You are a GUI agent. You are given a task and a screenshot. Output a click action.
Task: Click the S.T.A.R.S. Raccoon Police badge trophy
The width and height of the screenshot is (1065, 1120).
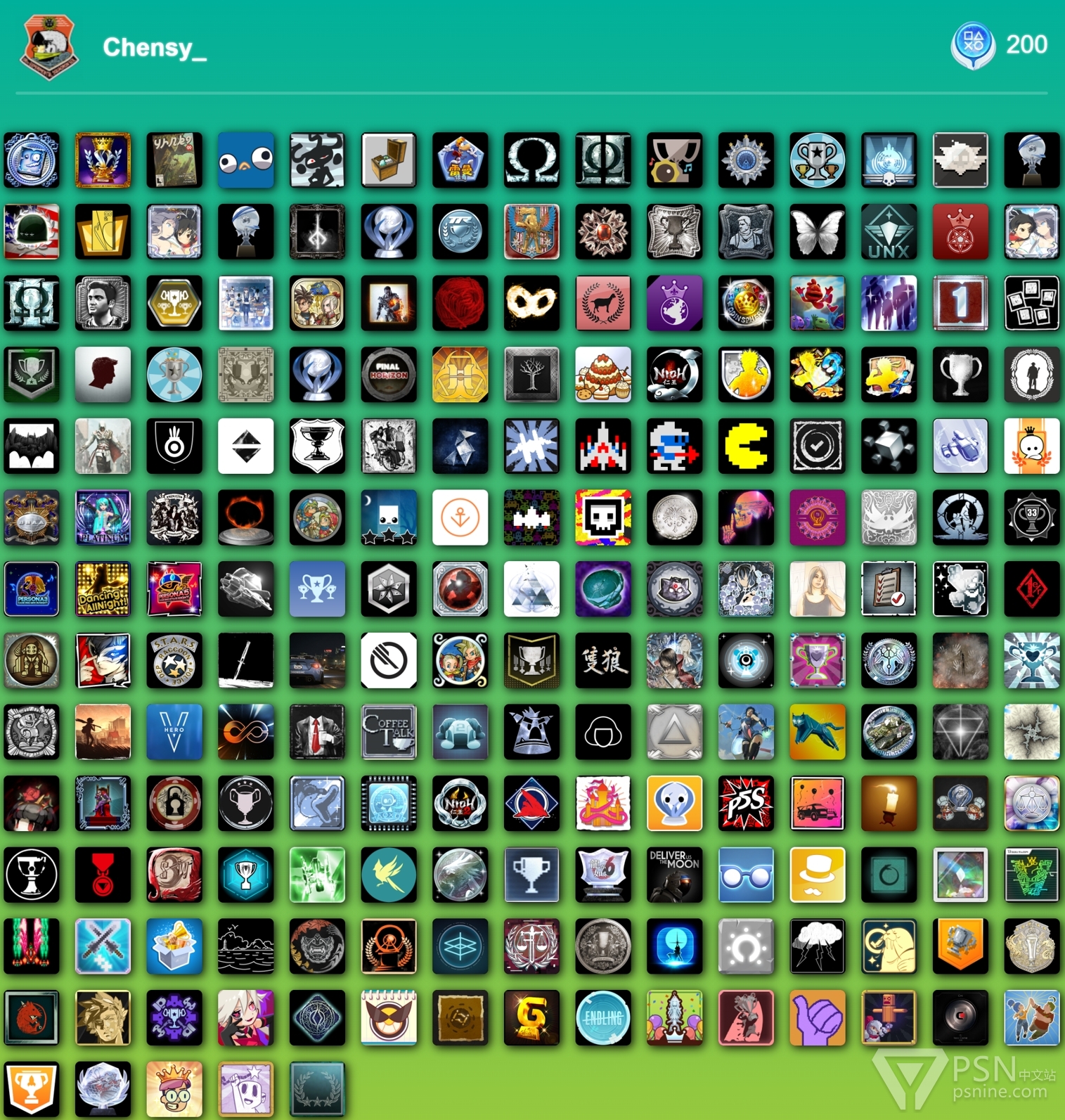(174, 660)
